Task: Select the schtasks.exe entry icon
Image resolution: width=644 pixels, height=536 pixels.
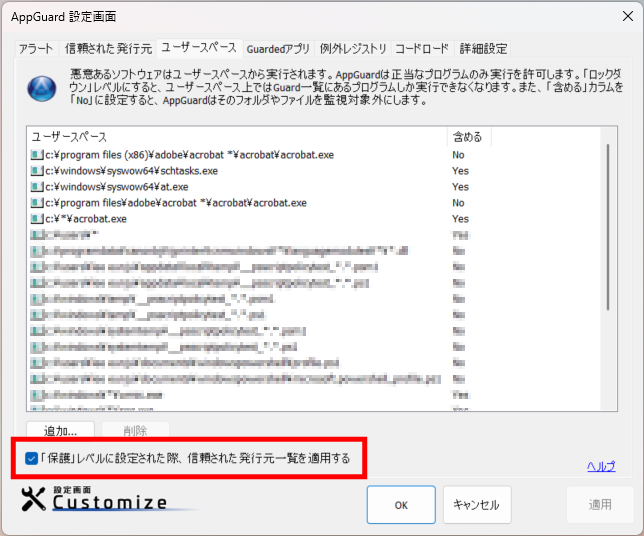Action: click(37, 171)
